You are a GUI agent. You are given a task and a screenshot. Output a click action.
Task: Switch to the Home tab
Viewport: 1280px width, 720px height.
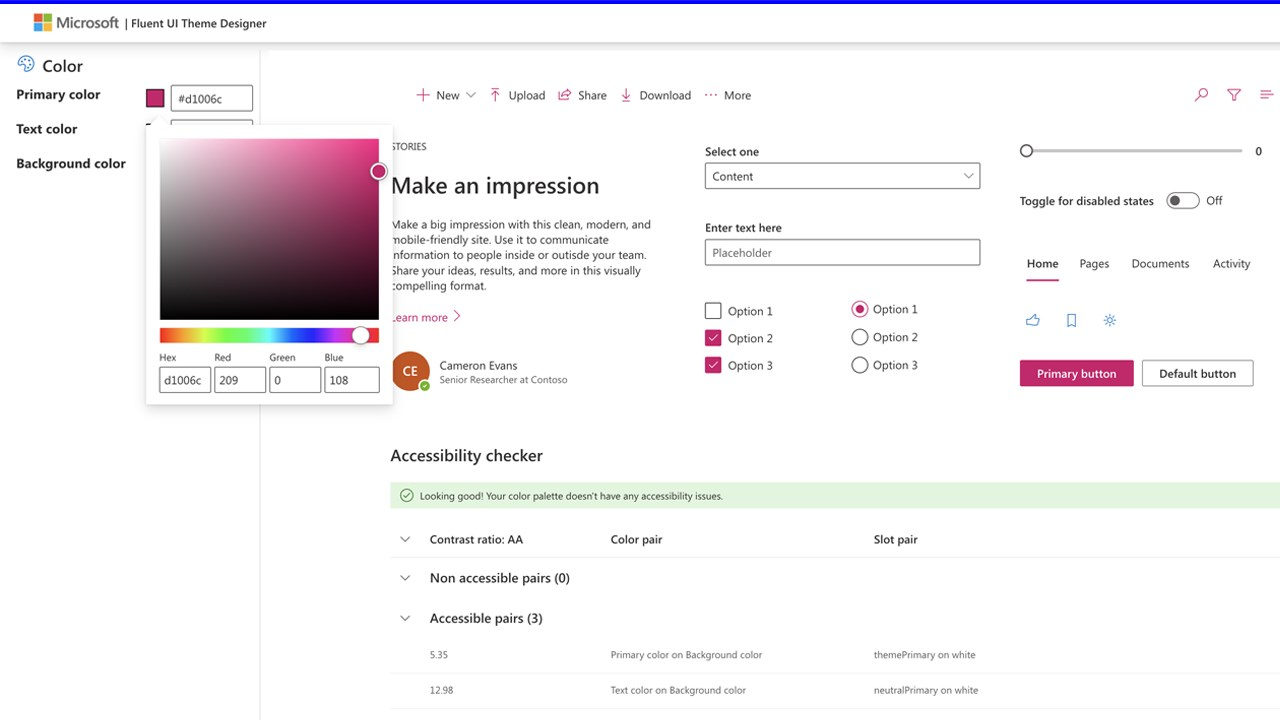[1042, 264]
